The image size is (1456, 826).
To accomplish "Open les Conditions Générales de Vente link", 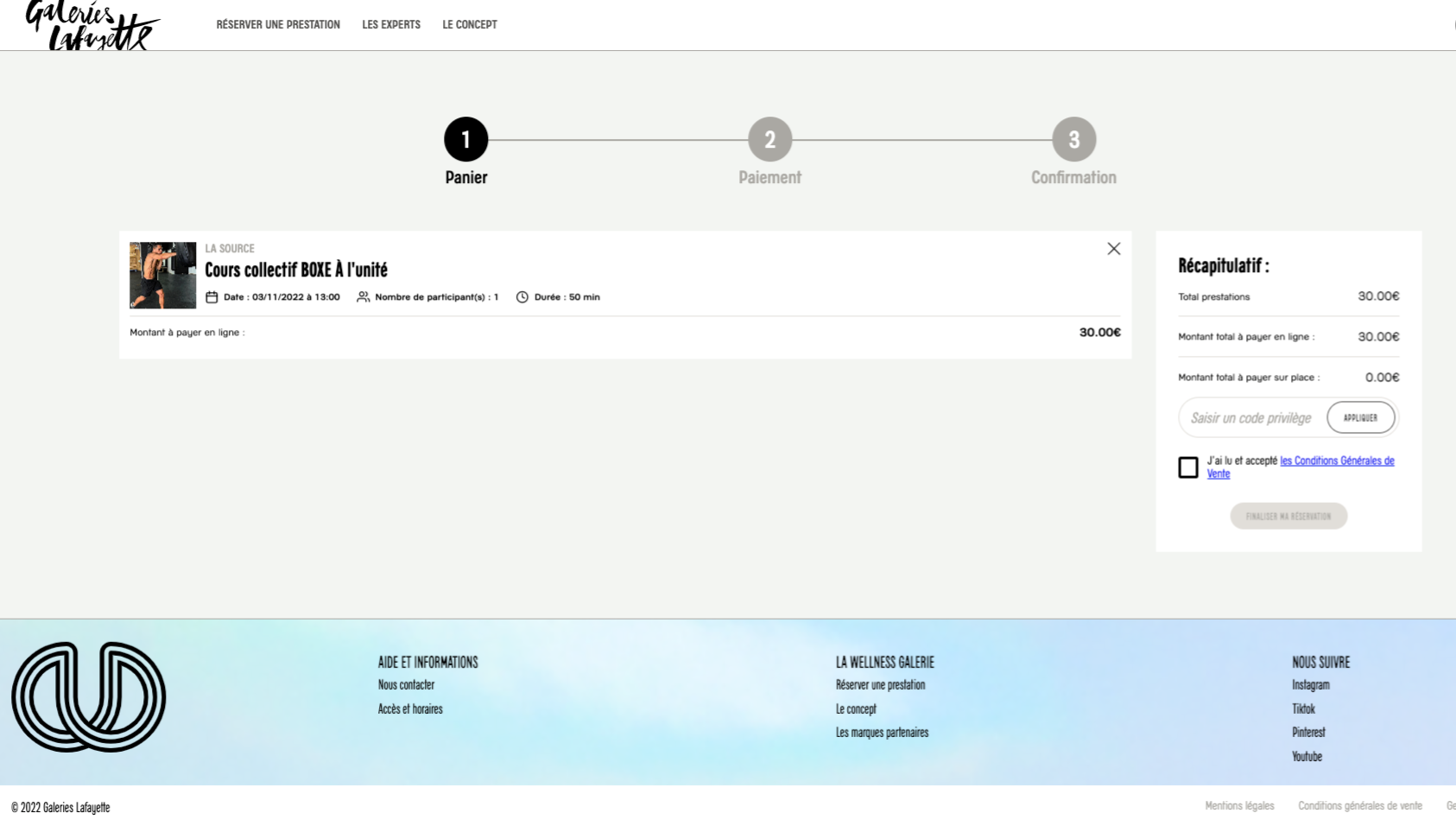I will click(x=1336, y=461).
